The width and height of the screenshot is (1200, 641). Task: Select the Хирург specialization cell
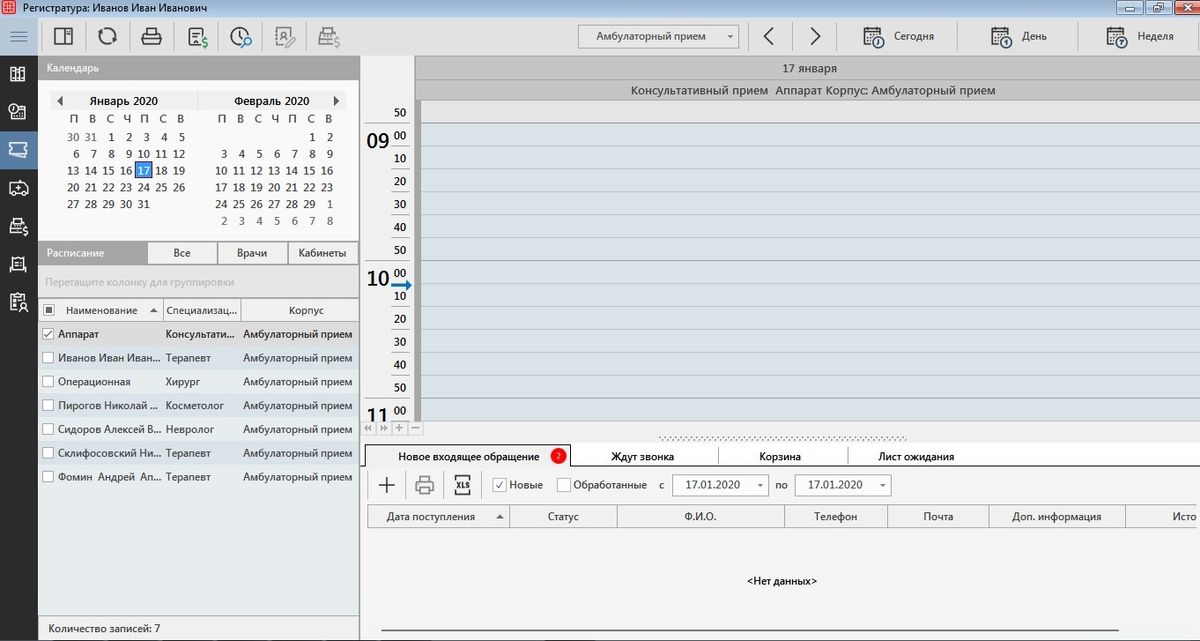(x=202, y=382)
